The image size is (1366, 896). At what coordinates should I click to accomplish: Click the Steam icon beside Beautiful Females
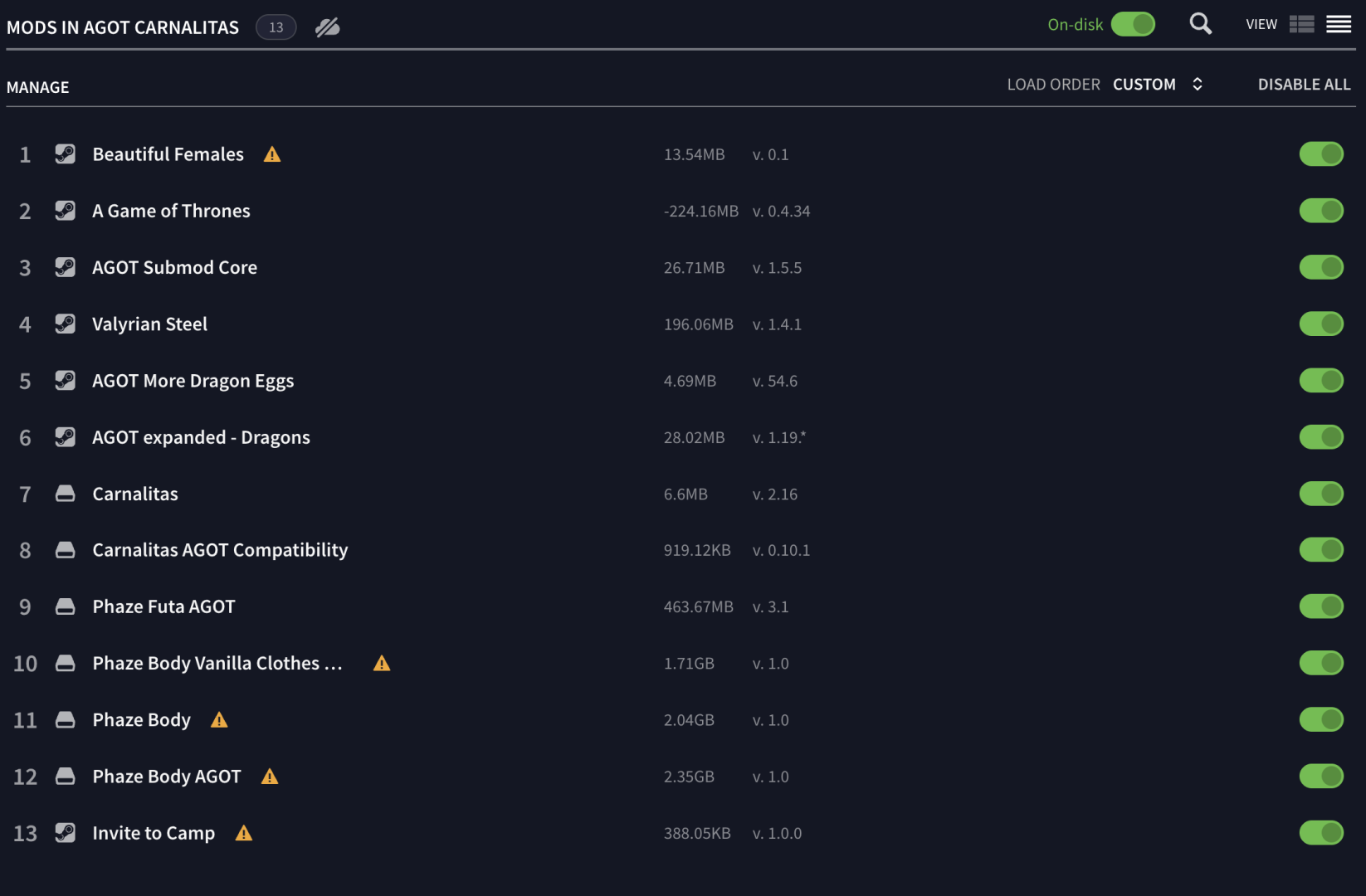(x=65, y=154)
